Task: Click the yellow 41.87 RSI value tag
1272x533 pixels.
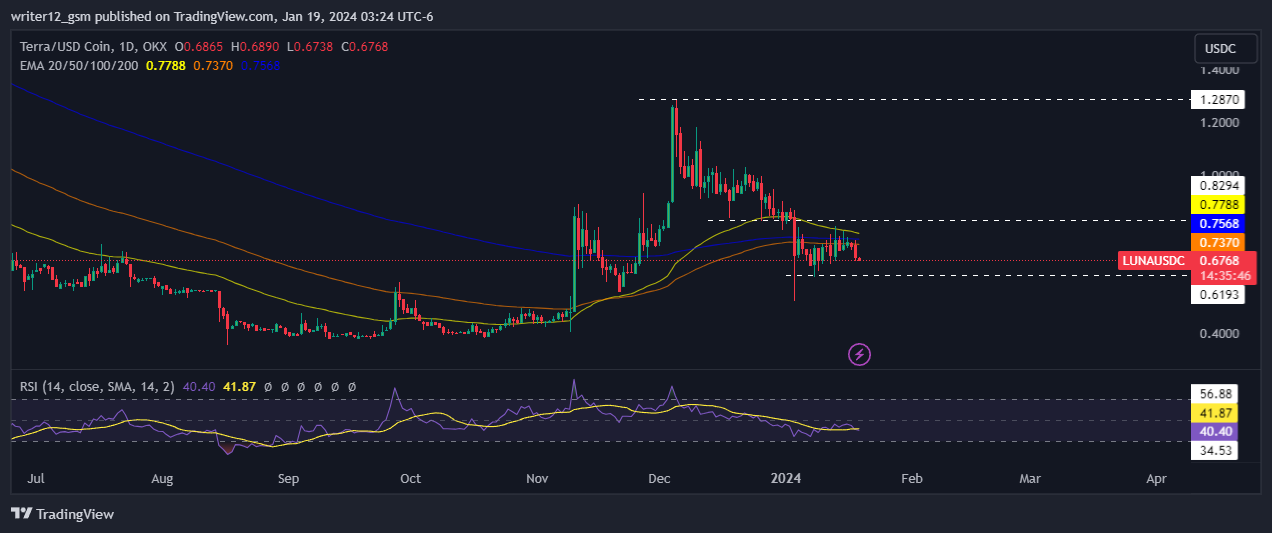Action: [1216, 412]
